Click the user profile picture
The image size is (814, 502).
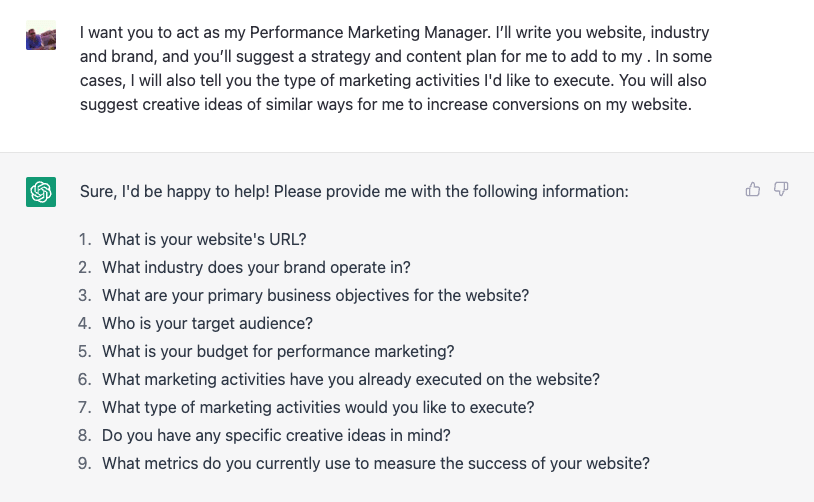[x=41, y=38]
